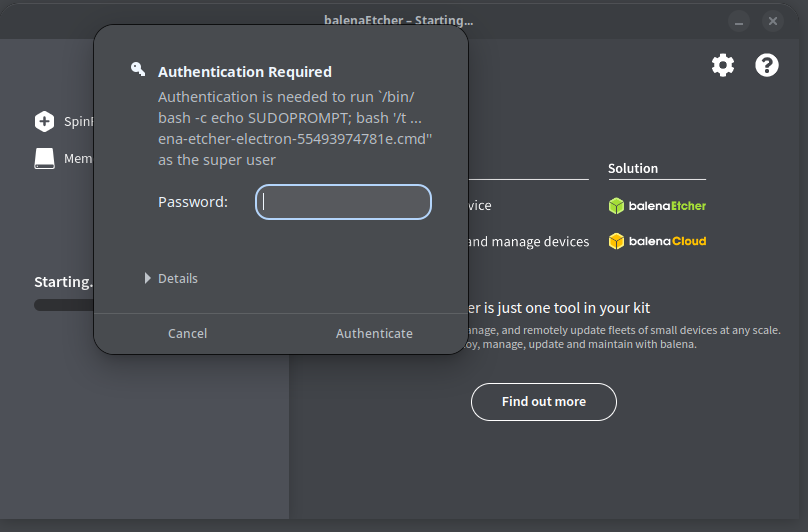
Task: Click the Authentication Required heading
Action: tap(245, 72)
